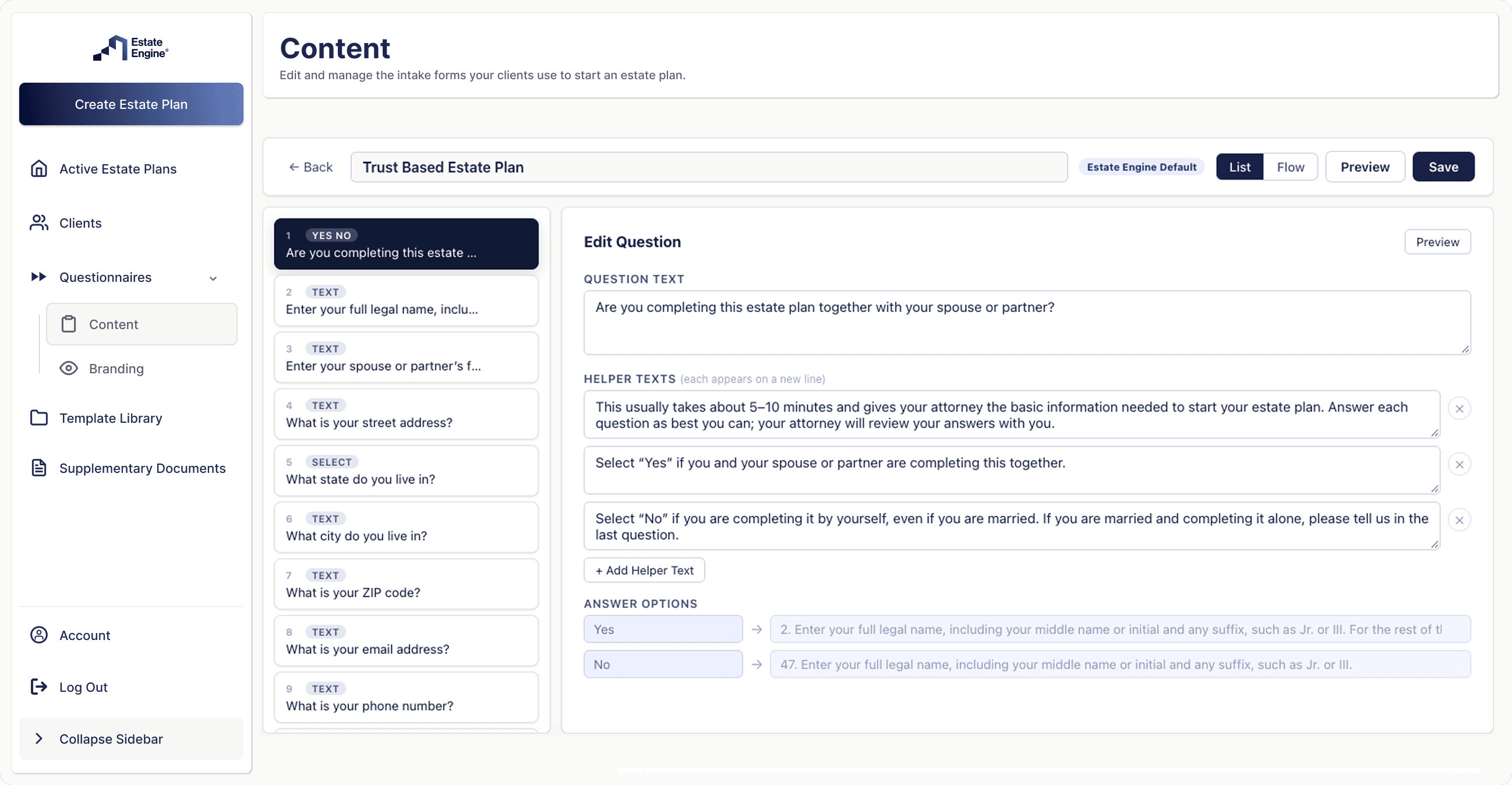The image size is (1512, 785).
Task: Save the questionnaire
Action: pyautogui.click(x=1443, y=167)
